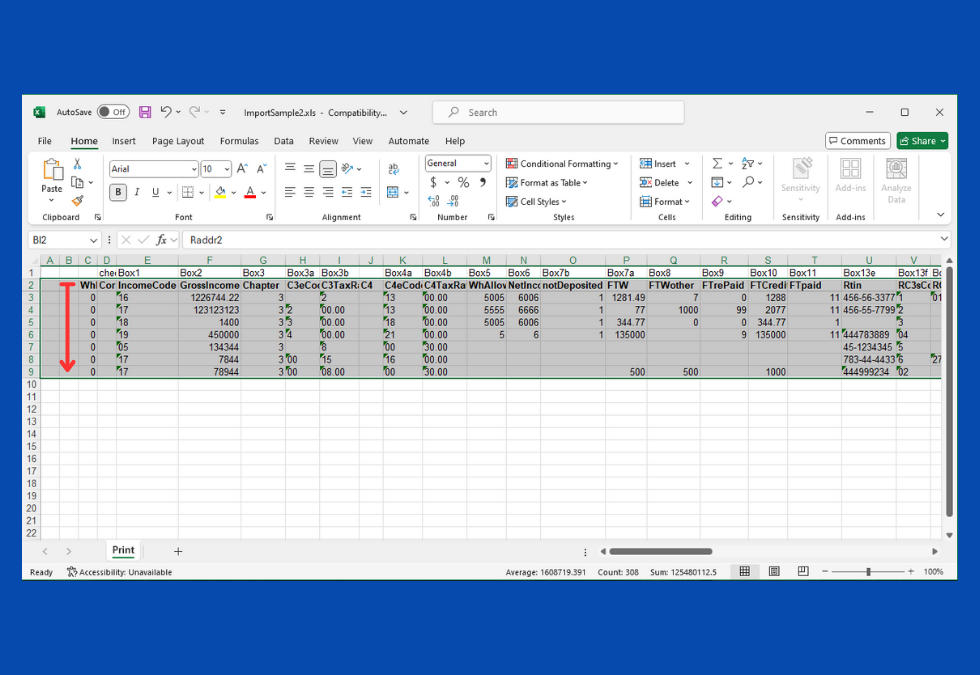Click the AutoSum sigma icon

point(717,164)
